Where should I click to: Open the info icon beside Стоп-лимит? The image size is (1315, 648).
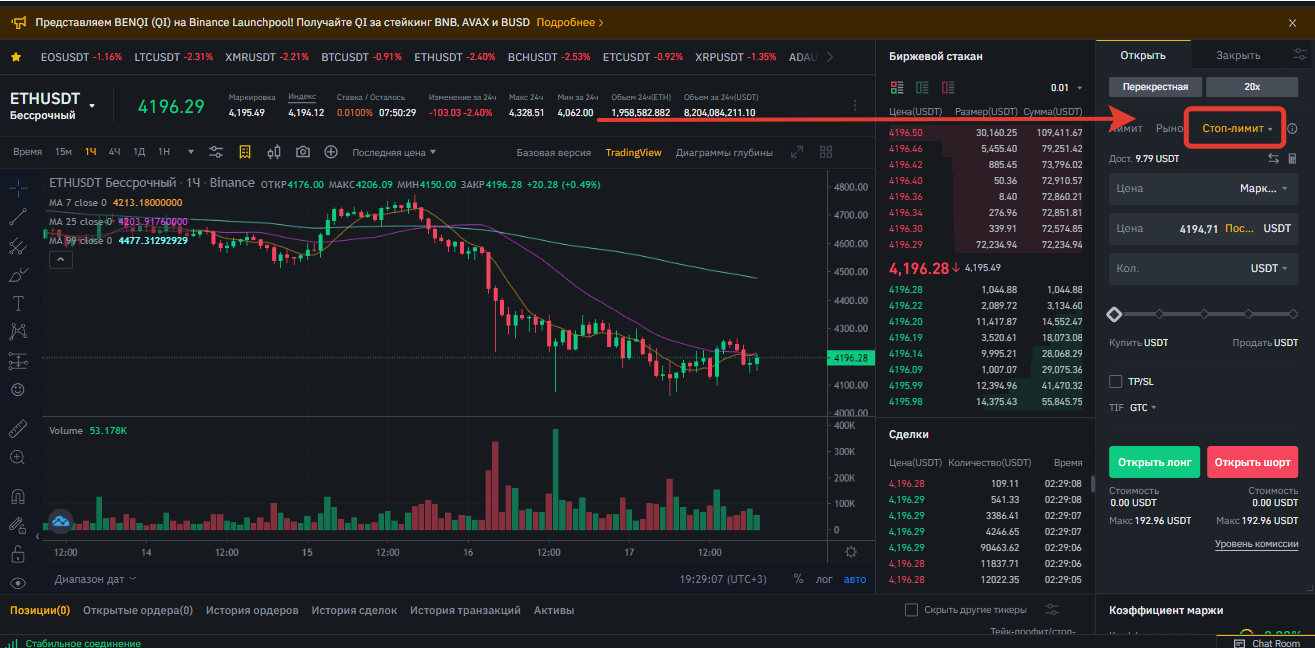point(1292,129)
